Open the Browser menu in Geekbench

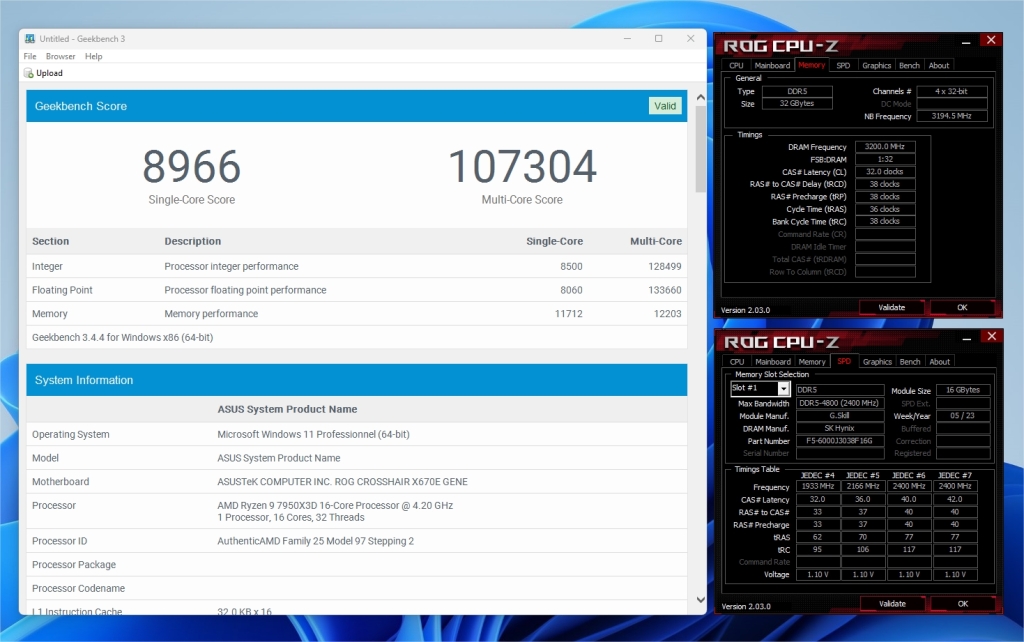click(x=60, y=57)
